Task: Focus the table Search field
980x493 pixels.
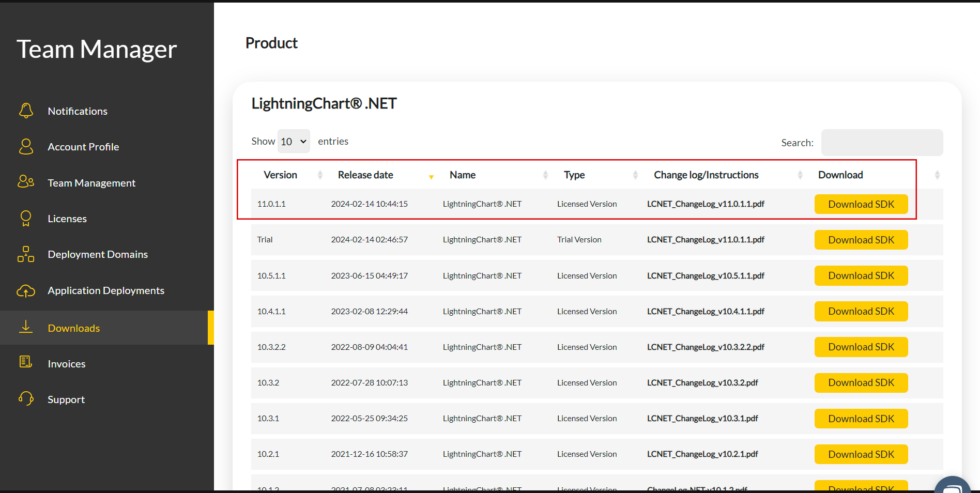Action: point(881,142)
